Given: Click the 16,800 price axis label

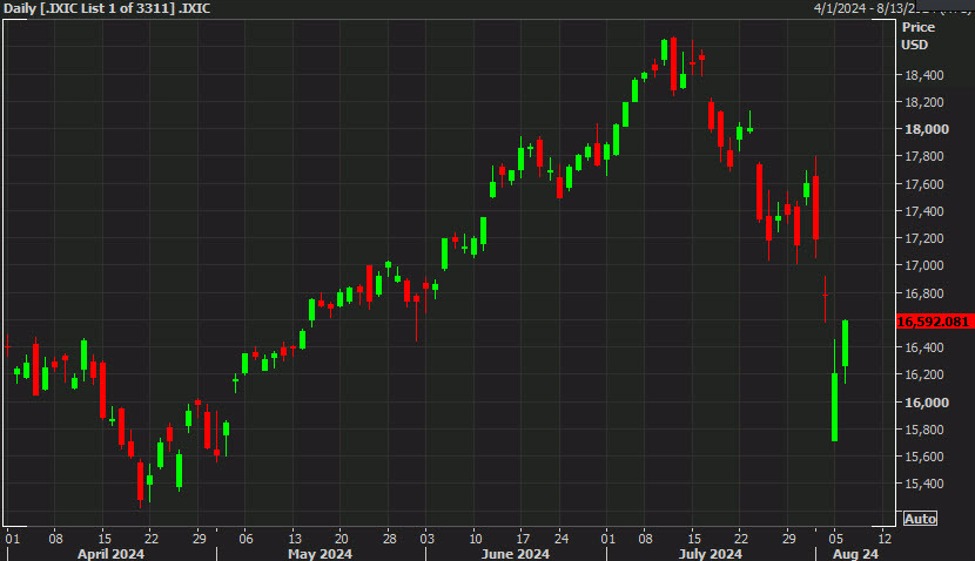Looking at the screenshot, I should click(923, 294).
